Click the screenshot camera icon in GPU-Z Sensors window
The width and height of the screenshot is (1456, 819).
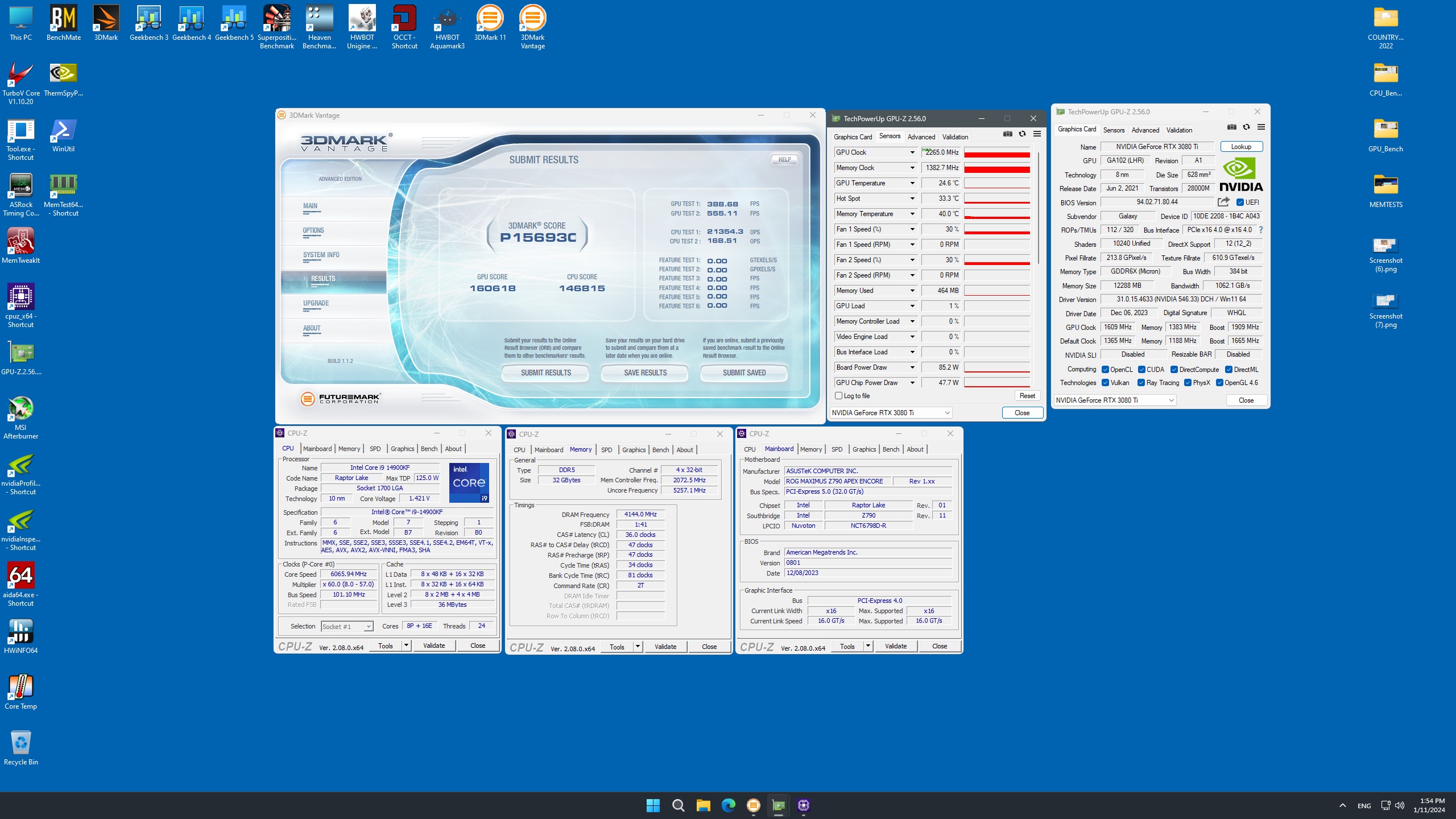[1008, 134]
